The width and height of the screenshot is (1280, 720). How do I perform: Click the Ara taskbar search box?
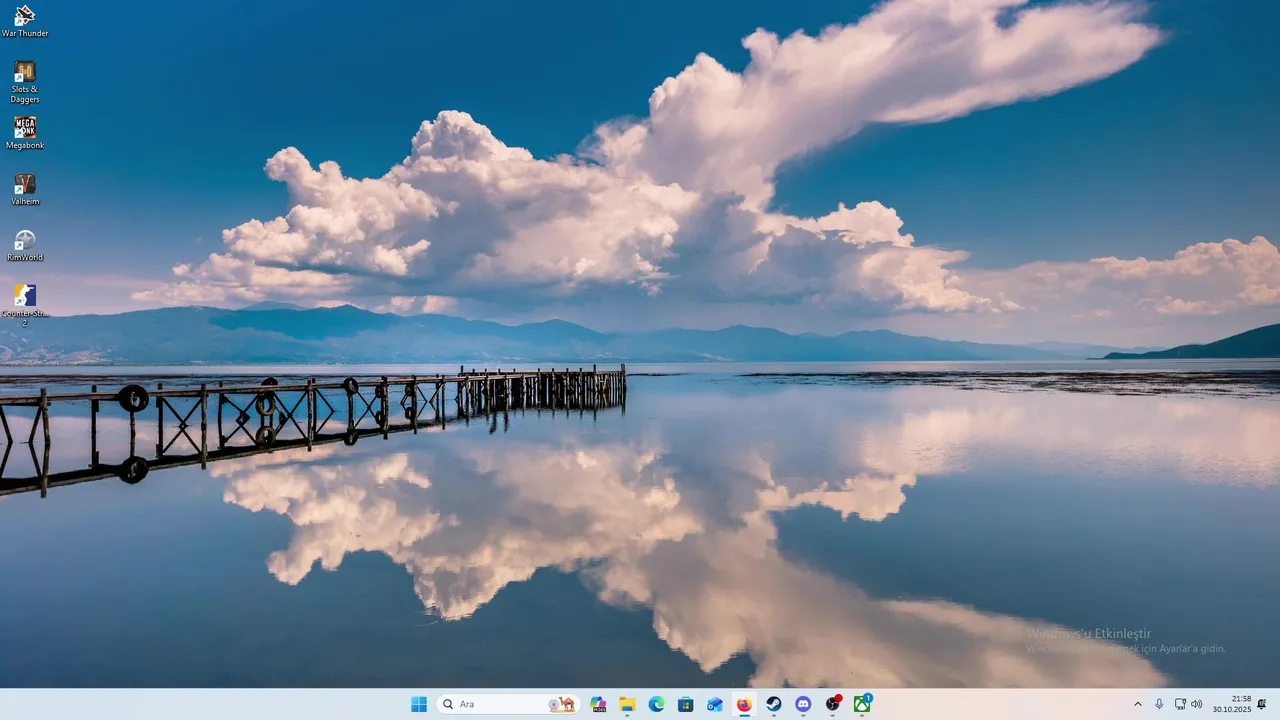(508, 704)
